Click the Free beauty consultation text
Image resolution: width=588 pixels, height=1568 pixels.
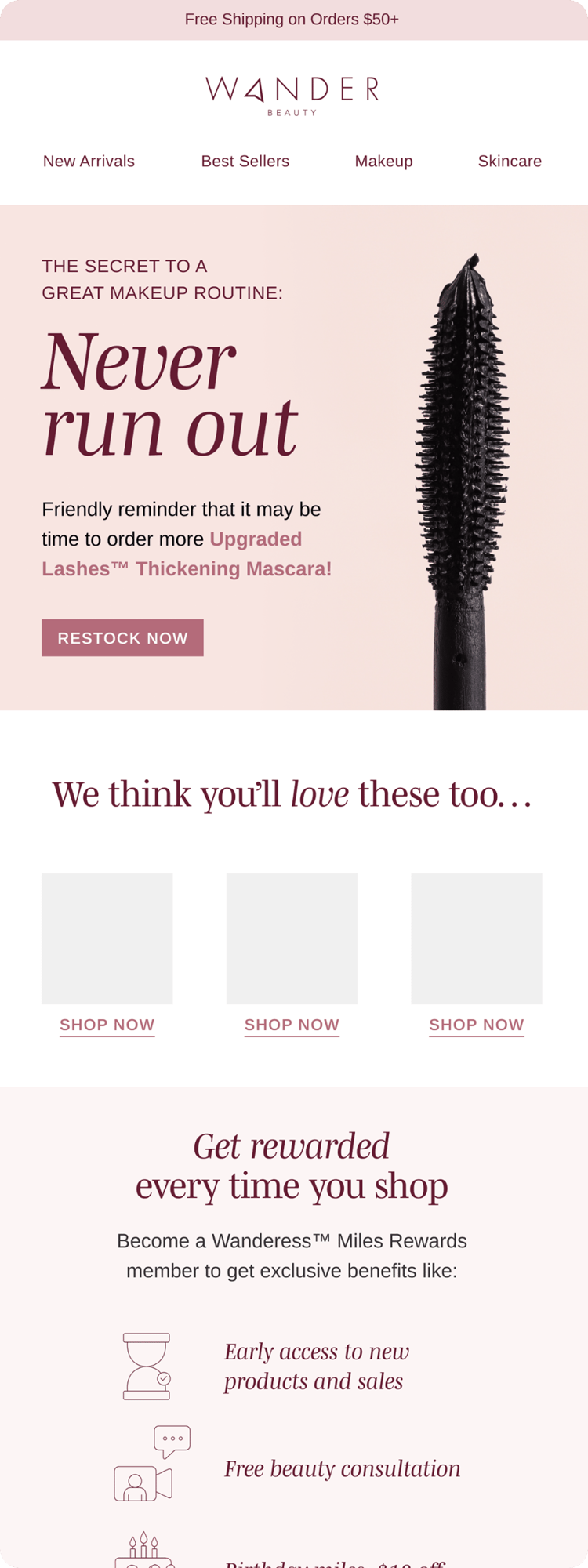coord(343,1468)
